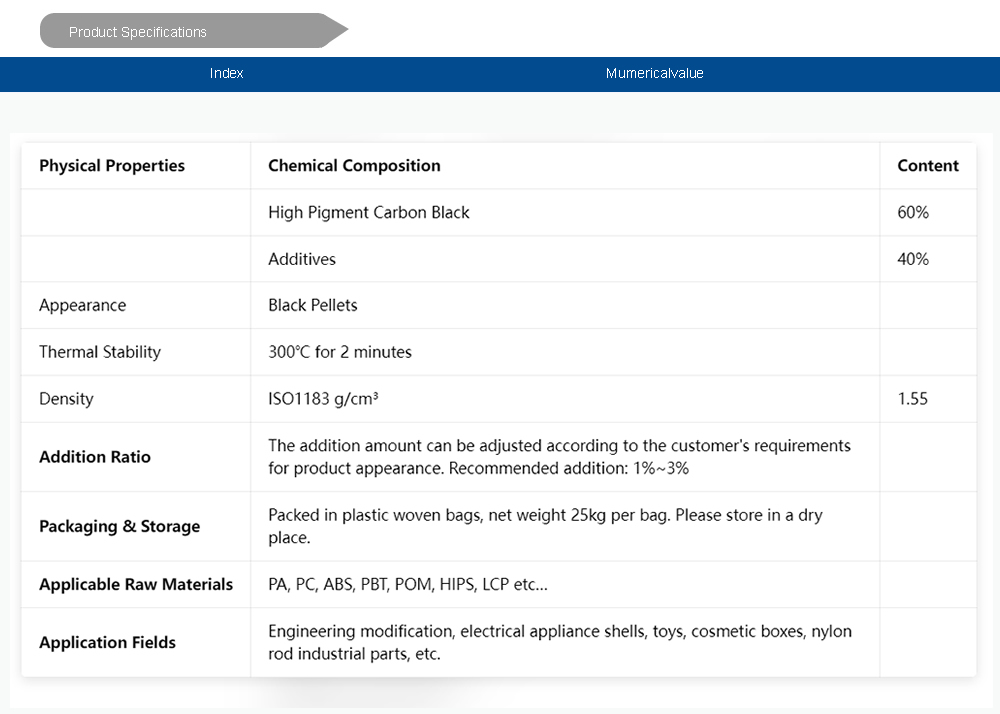
Task: Click the Mumericalvalue header in blue bar
Action: pos(654,73)
